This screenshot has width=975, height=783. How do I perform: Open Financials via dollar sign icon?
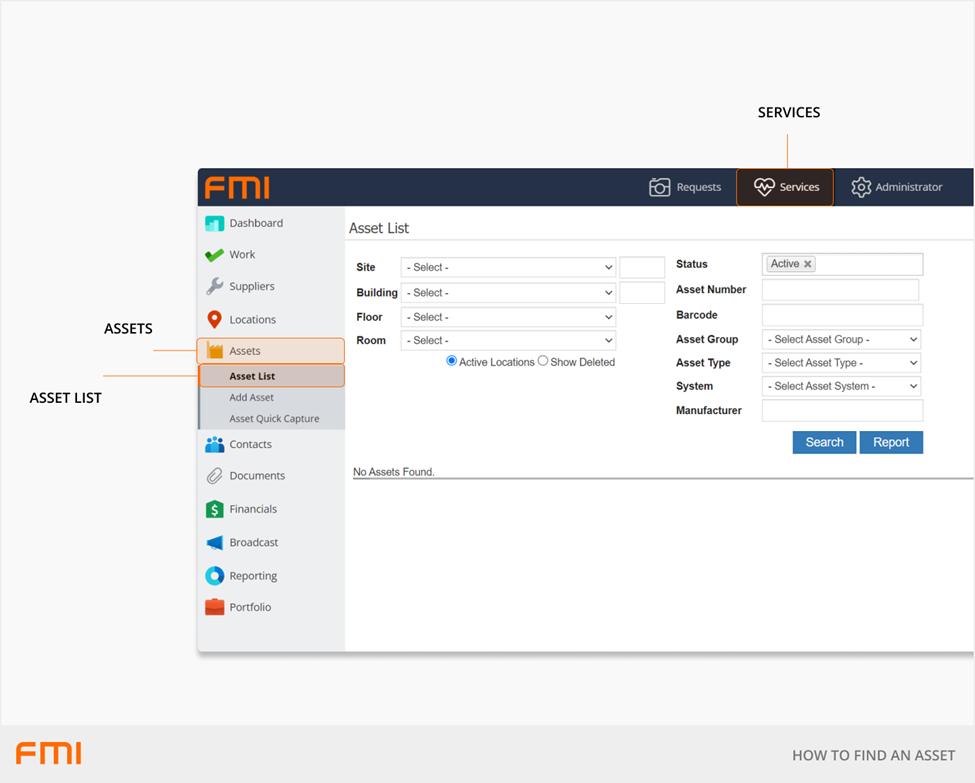coord(214,509)
